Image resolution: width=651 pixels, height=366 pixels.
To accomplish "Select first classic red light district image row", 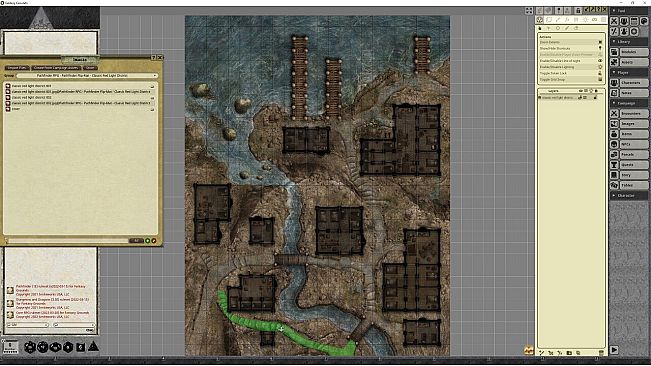I will (81, 86).
